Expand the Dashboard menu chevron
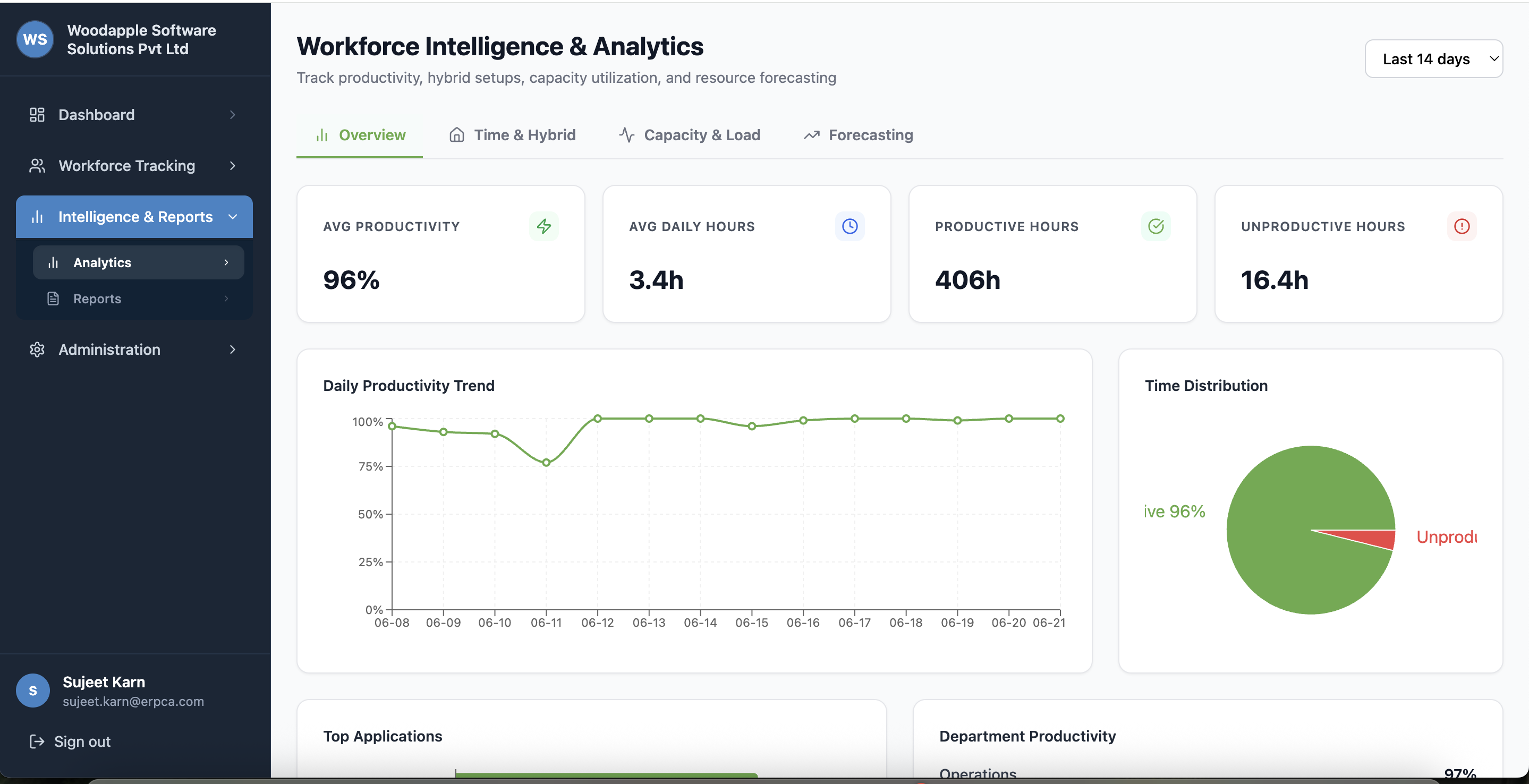1529x784 pixels. click(x=232, y=115)
